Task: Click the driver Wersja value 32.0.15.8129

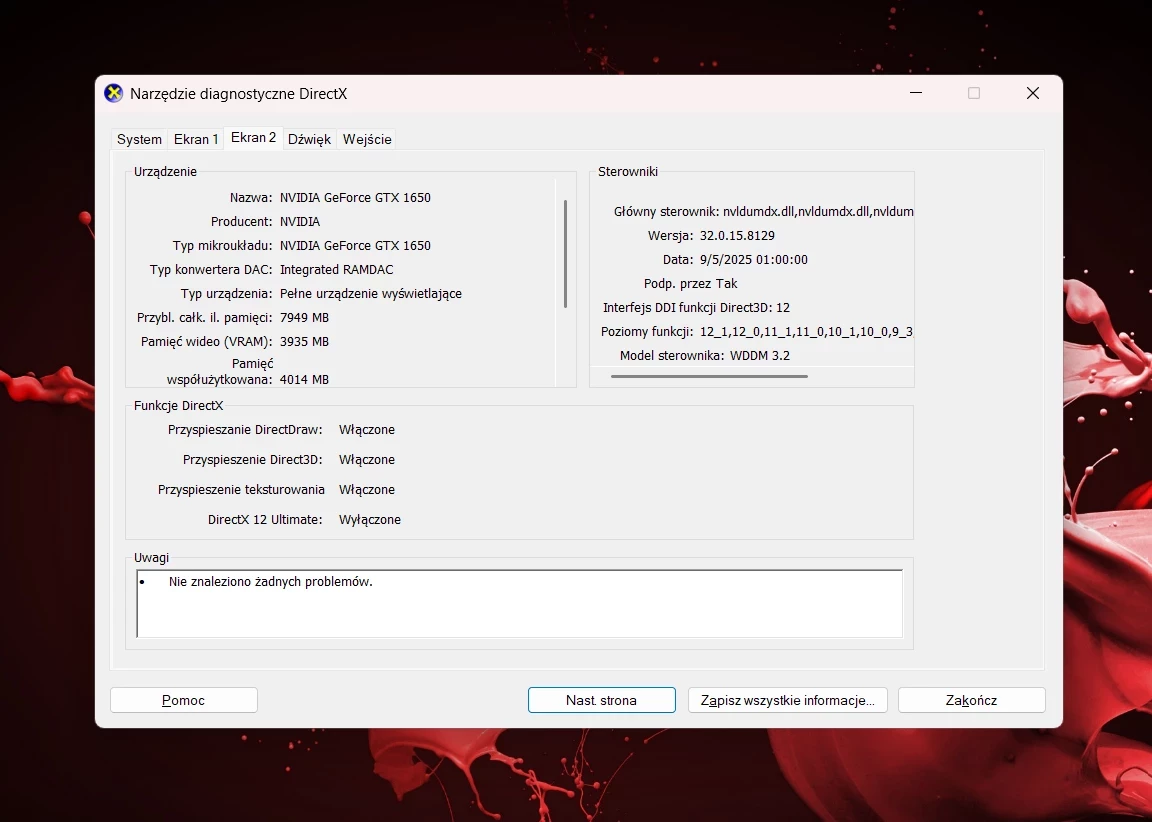Action: tap(737, 235)
